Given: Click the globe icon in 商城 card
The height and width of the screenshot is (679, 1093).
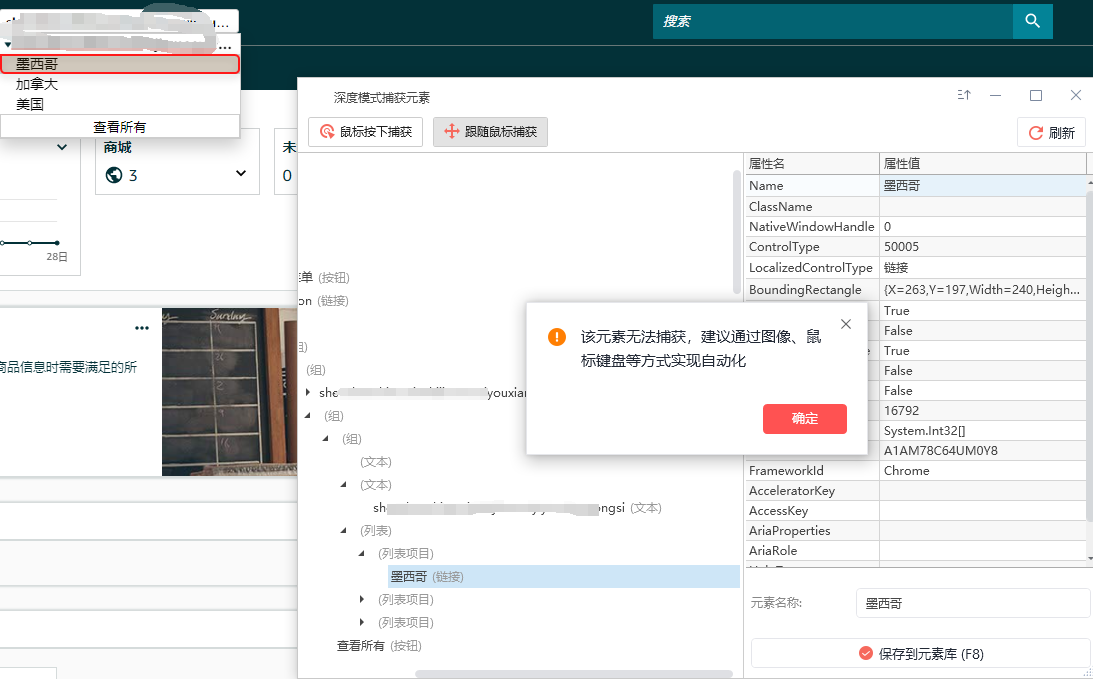Looking at the screenshot, I should pos(114,175).
